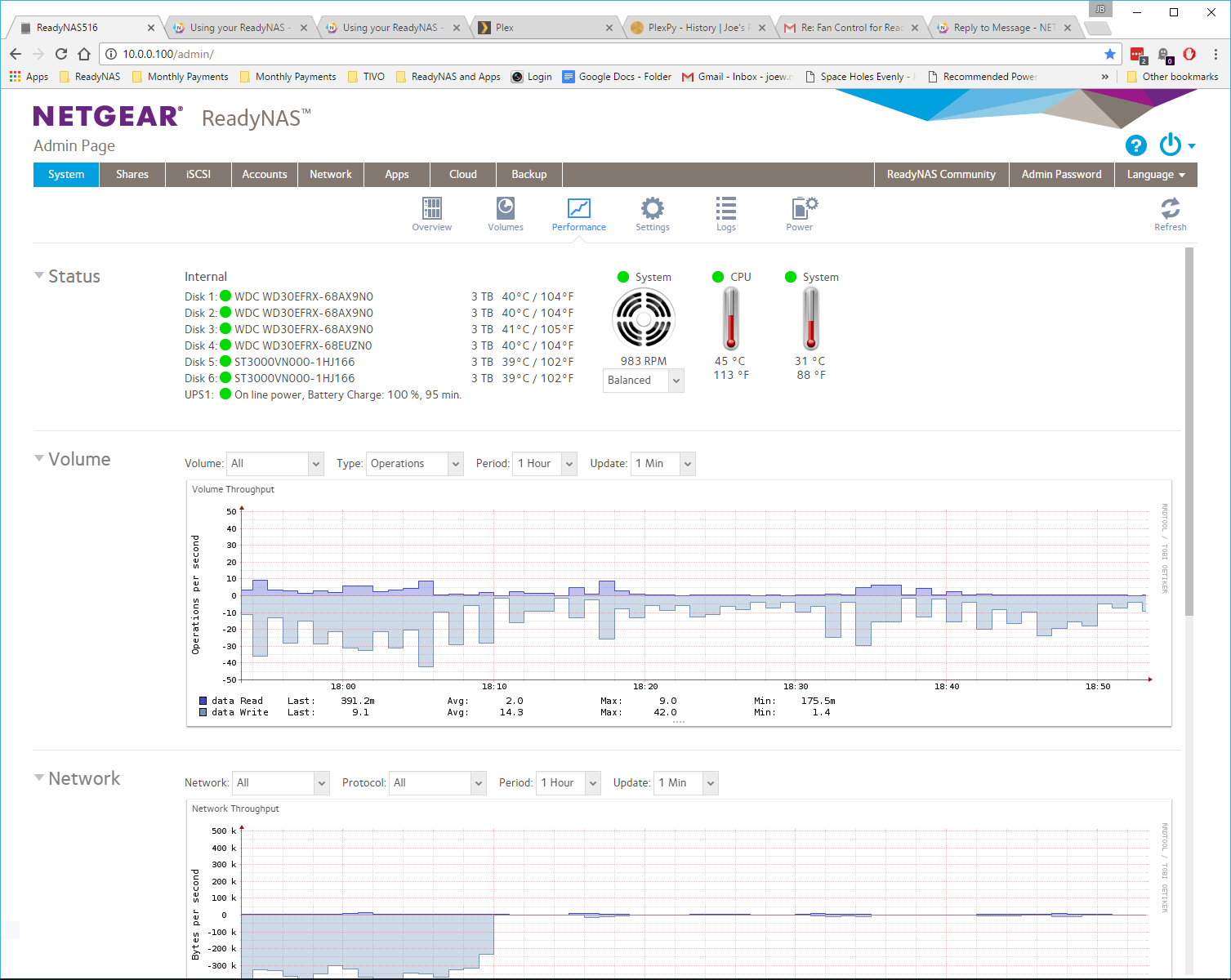The height and width of the screenshot is (980, 1231).
Task: Switch to Reply to Message browser tab
Action: point(1005,28)
